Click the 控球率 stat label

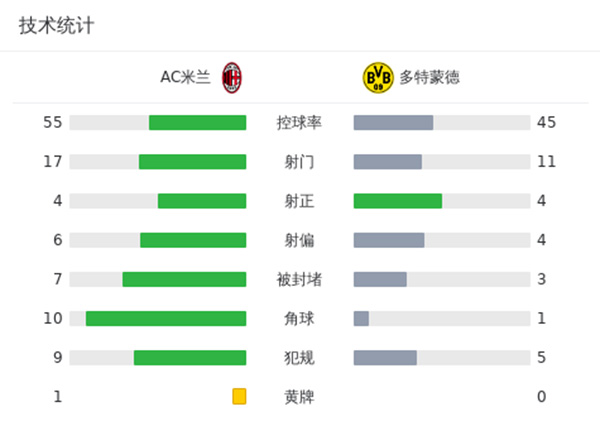click(299, 123)
